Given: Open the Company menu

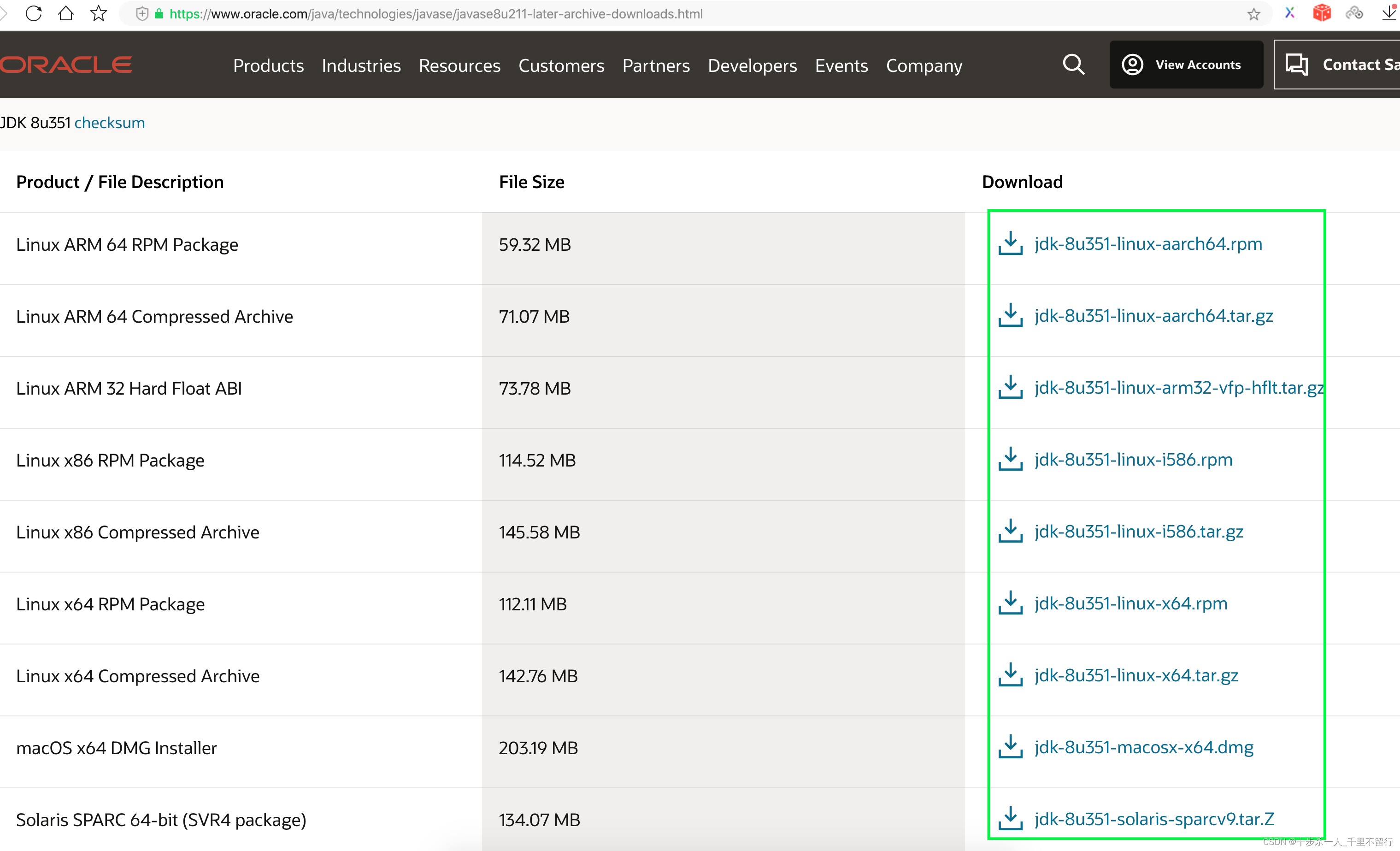Looking at the screenshot, I should [x=924, y=65].
